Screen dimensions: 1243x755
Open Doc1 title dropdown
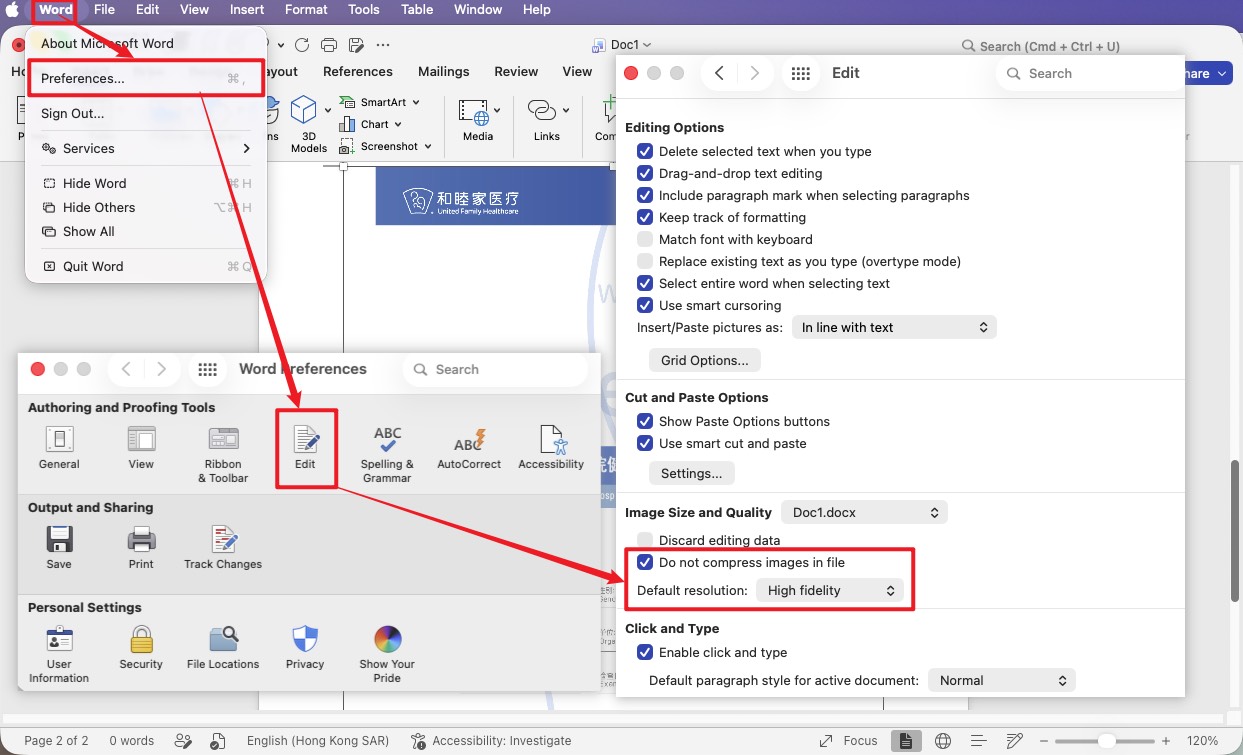point(647,45)
